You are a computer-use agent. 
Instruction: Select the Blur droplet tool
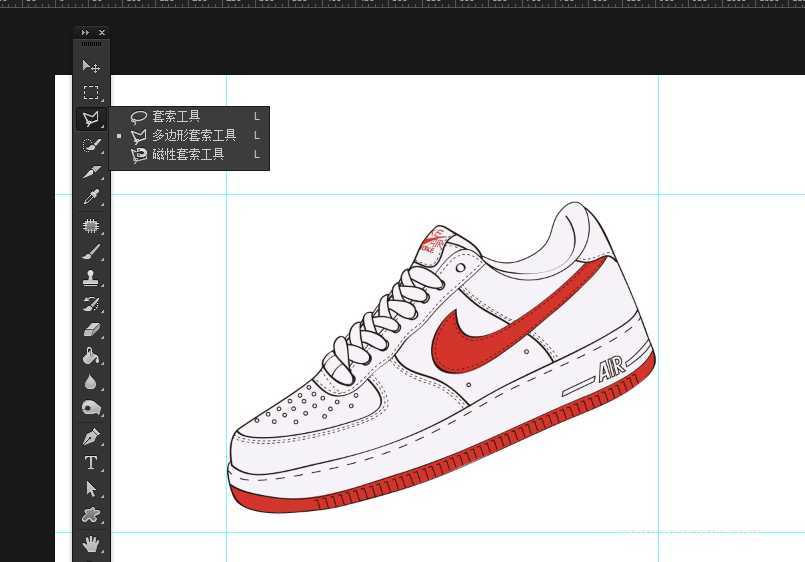[91, 382]
